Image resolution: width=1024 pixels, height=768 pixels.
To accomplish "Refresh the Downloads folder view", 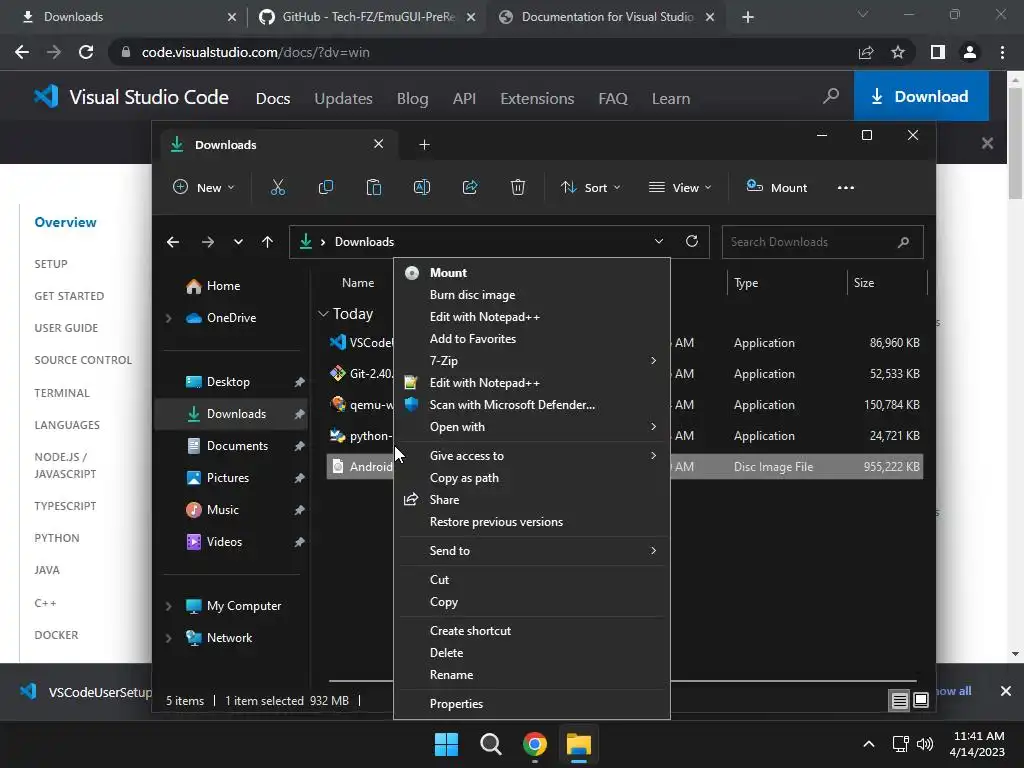I will coord(692,242).
